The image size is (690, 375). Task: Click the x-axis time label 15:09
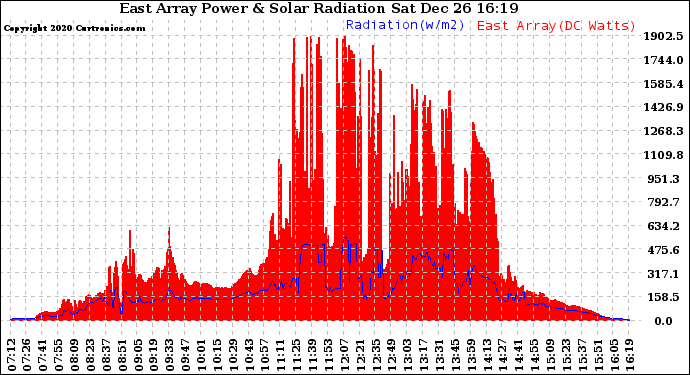pos(551,355)
